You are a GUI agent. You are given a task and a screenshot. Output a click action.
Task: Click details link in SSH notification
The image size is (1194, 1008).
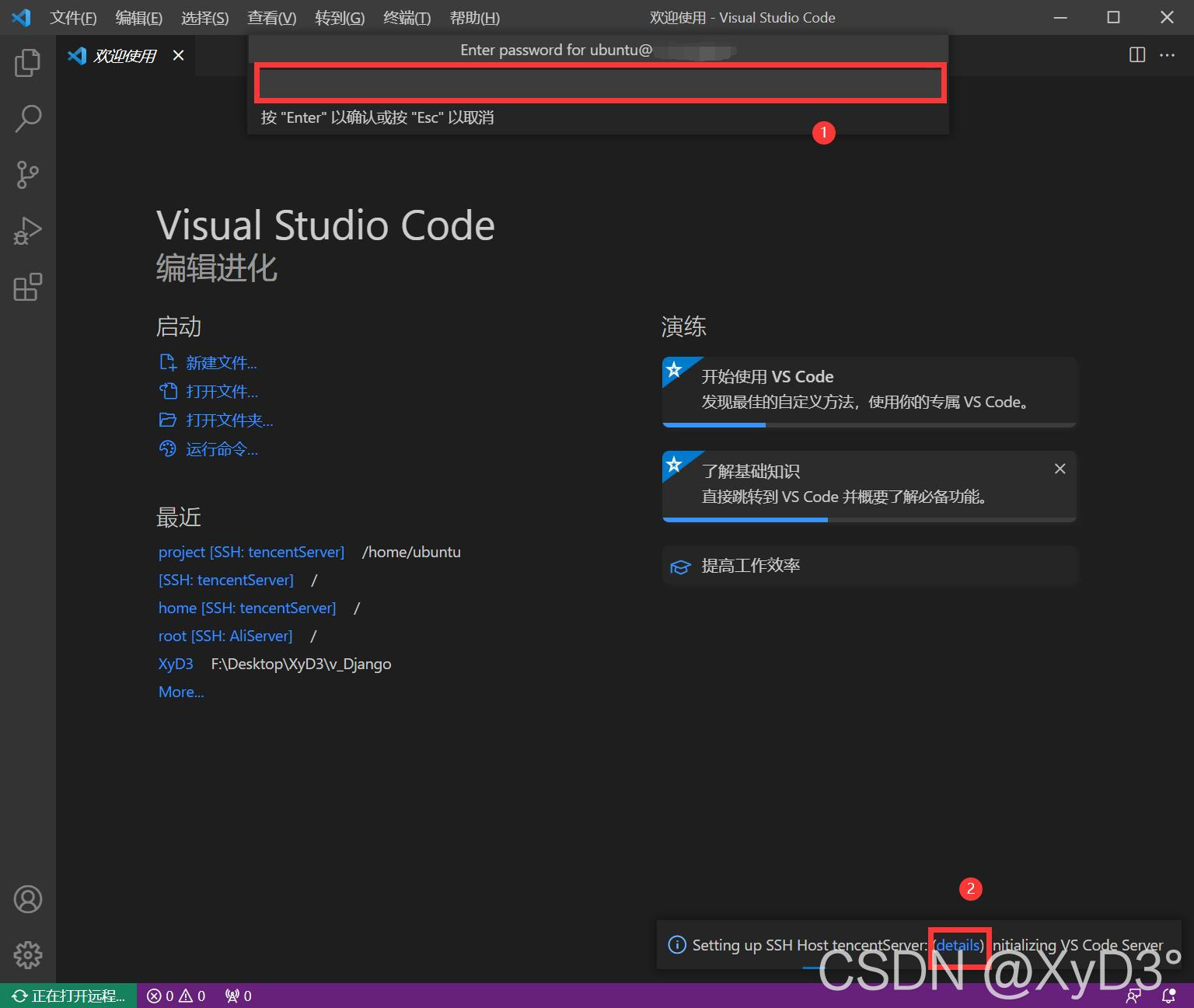click(958, 945)
